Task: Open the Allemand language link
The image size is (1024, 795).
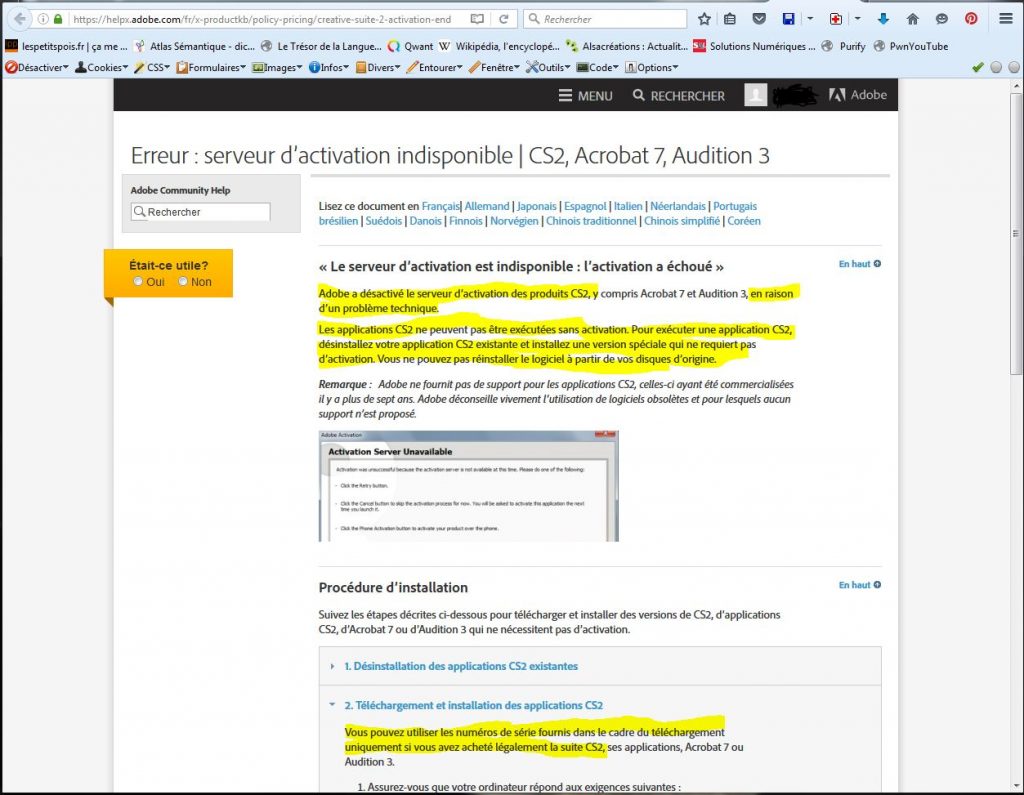Action: (x=487, y=206)
